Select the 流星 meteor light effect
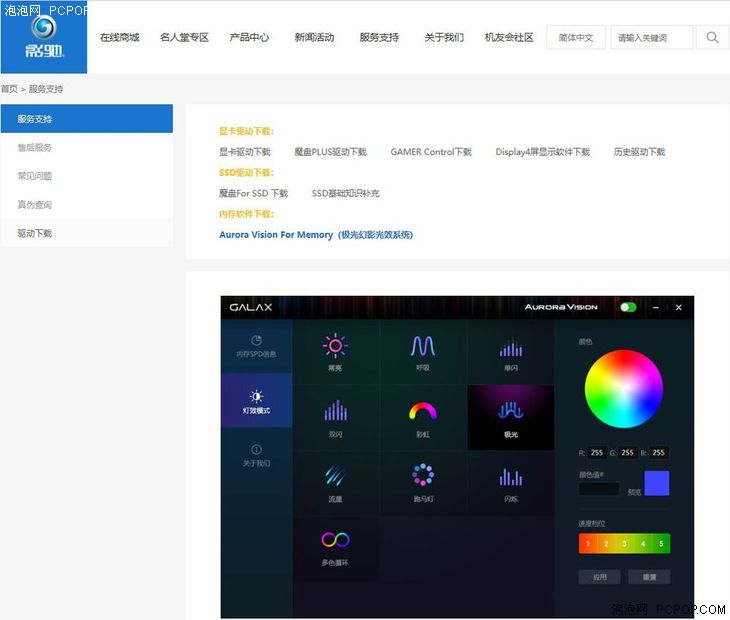This screenshot has height=620, width=730. coord(335,483)
